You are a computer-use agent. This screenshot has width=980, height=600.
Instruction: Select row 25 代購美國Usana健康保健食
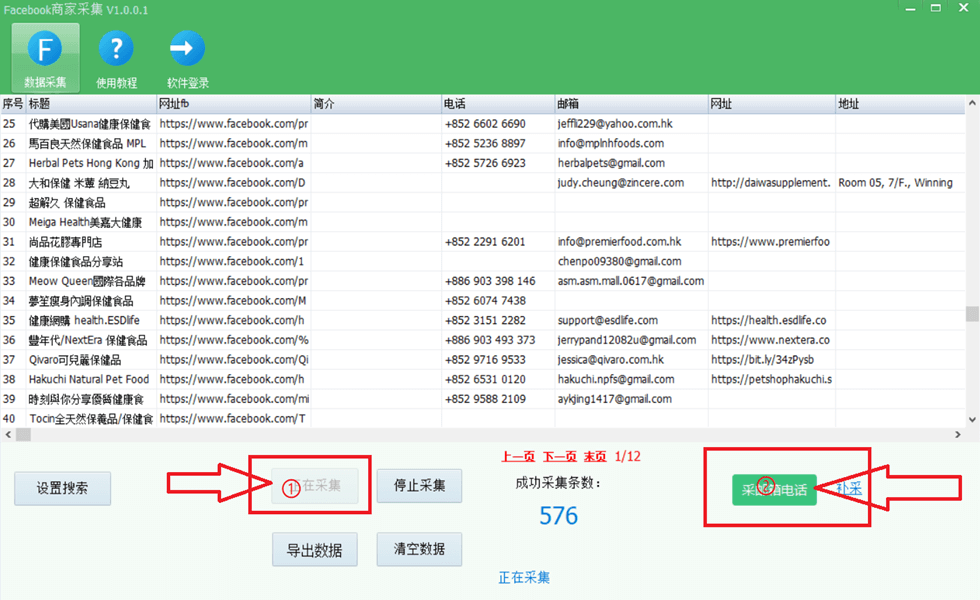click(482, 124)
